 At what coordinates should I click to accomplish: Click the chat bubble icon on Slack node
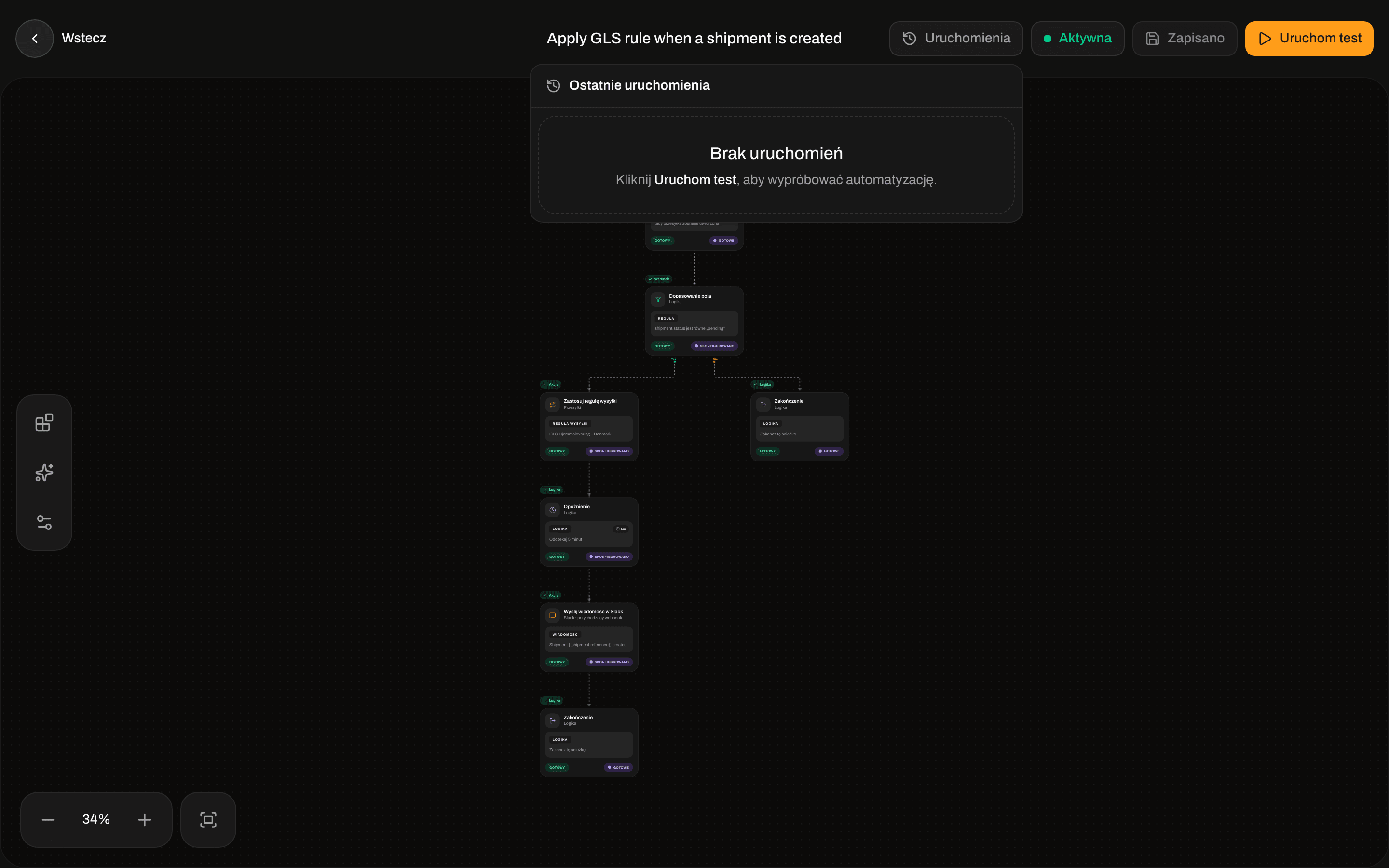pyautogui.click(x=552, y=615)
